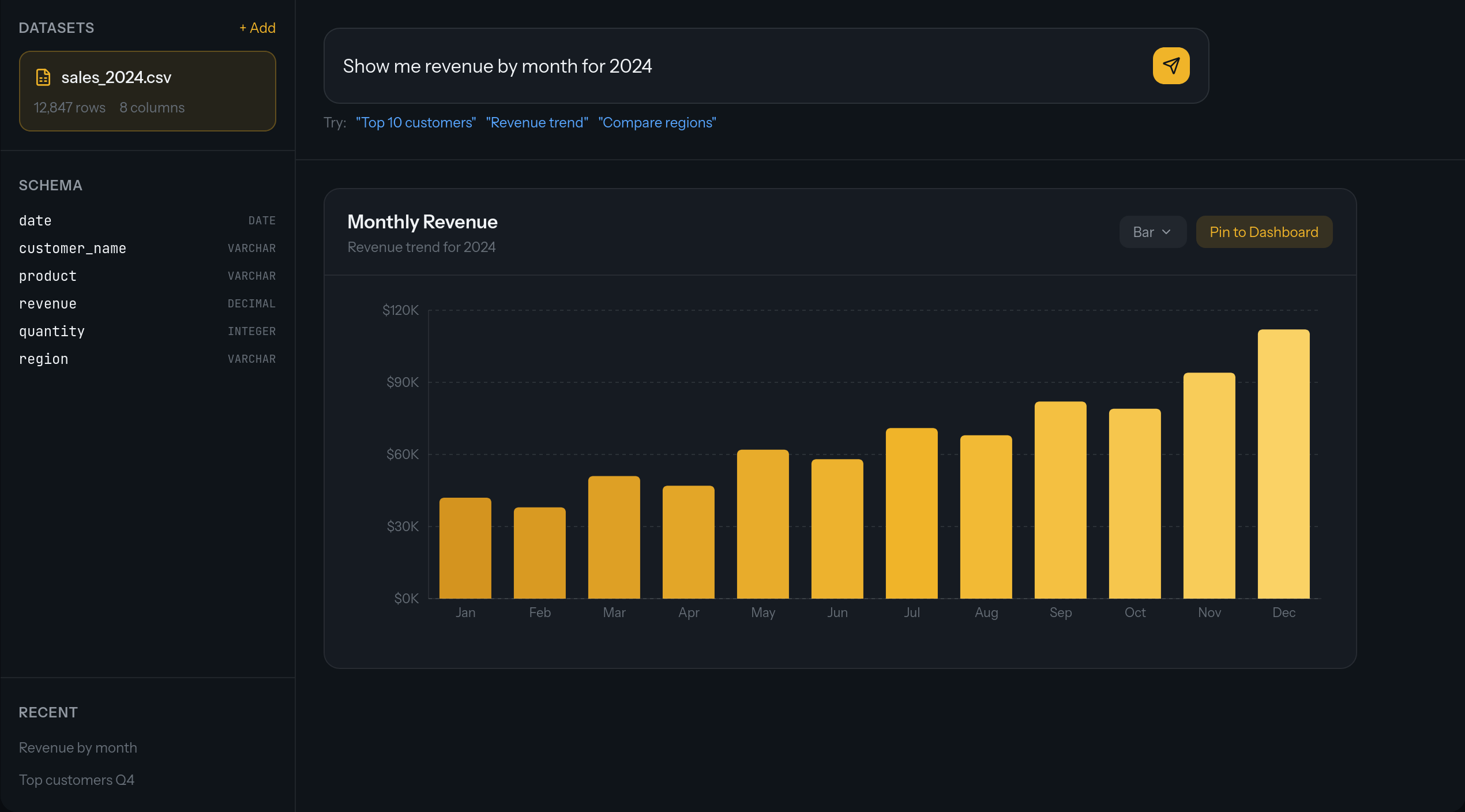
Task: Try the "Revenue trend" suggestion
Action: 536,123
